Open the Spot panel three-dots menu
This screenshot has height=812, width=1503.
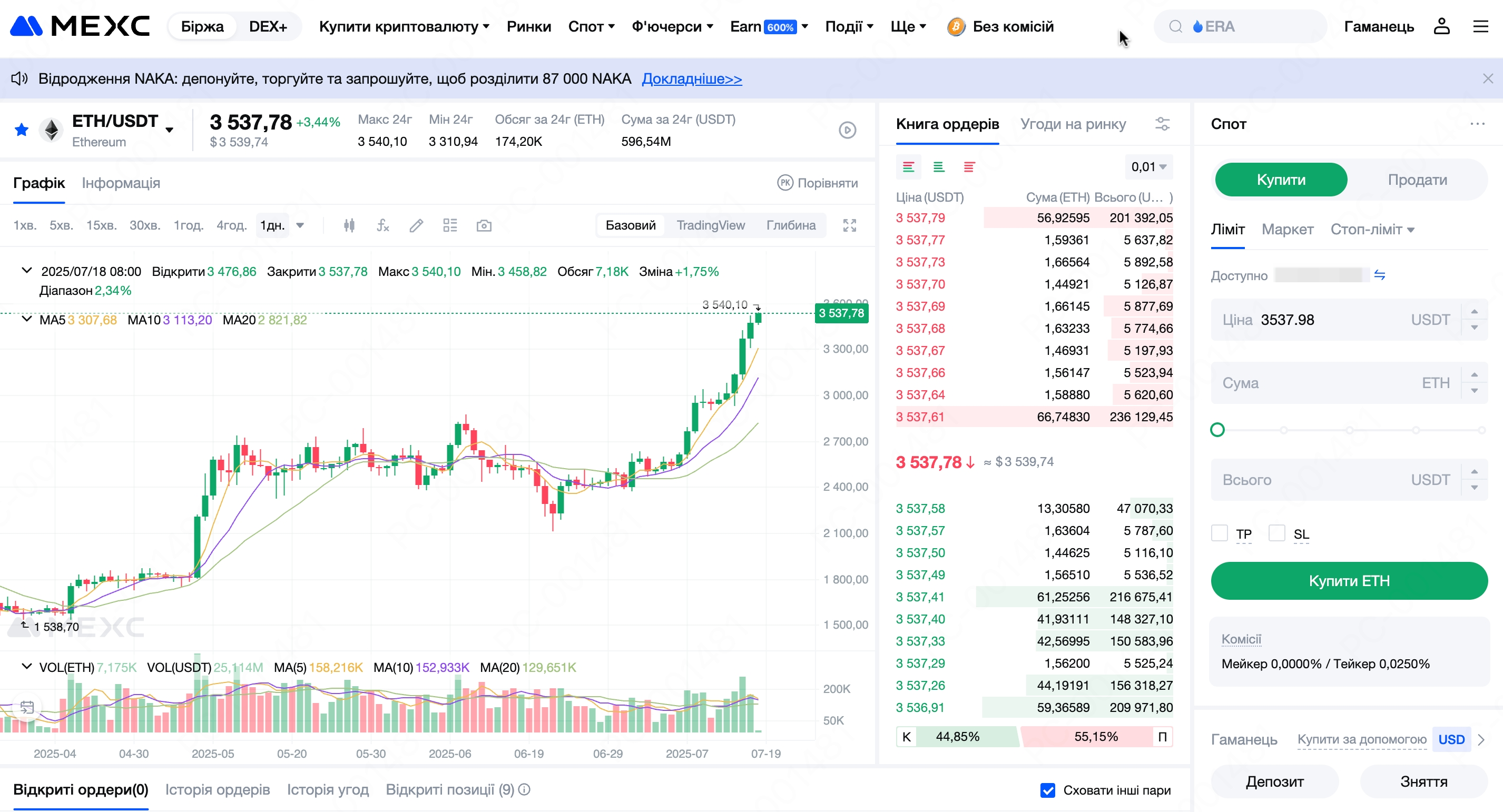[x=1477, y=124]
